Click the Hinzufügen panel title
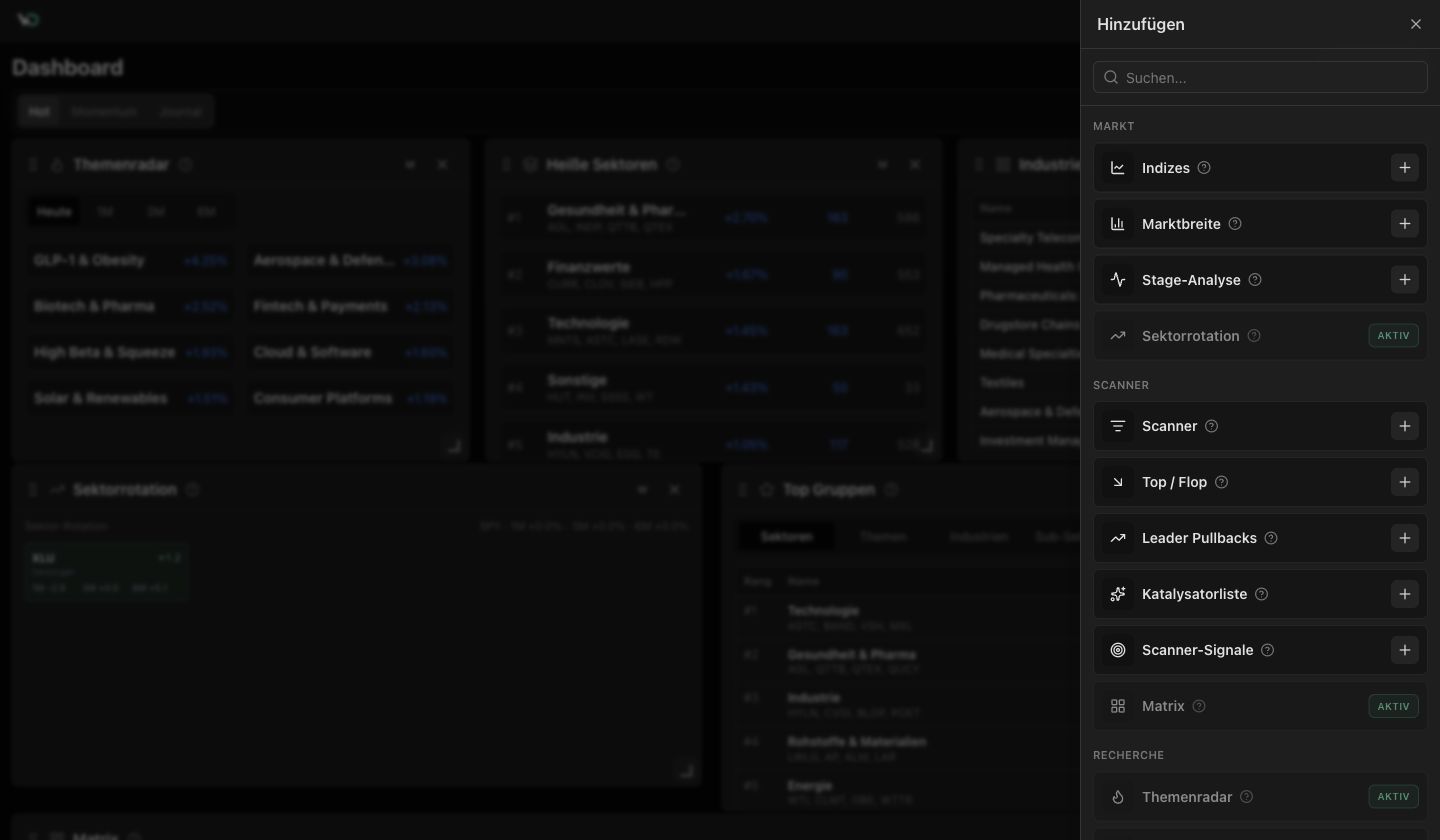This screenshot has width=1440, height=840. click(1141, 24)
